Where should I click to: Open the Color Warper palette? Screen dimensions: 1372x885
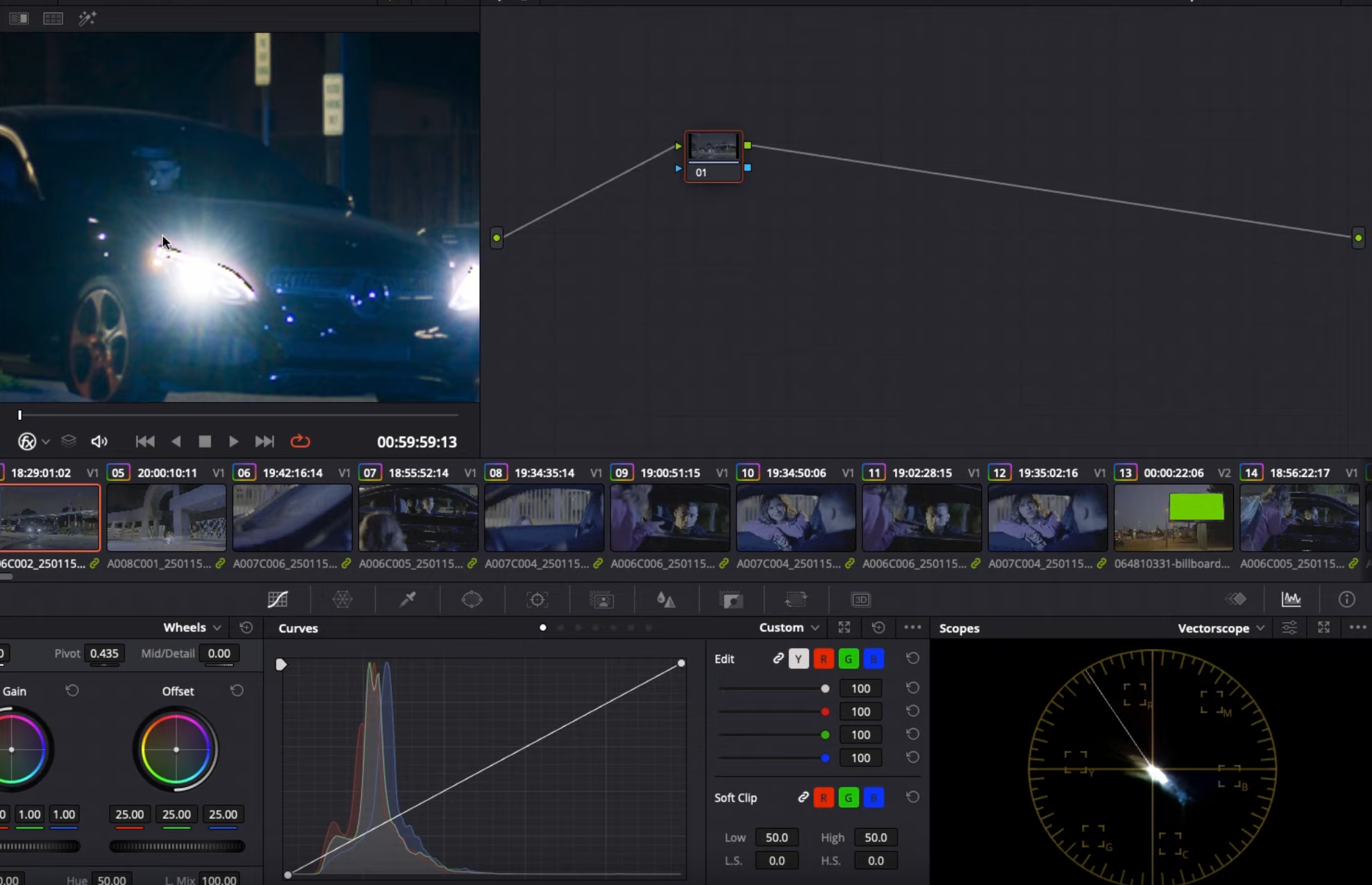(342, 600)
